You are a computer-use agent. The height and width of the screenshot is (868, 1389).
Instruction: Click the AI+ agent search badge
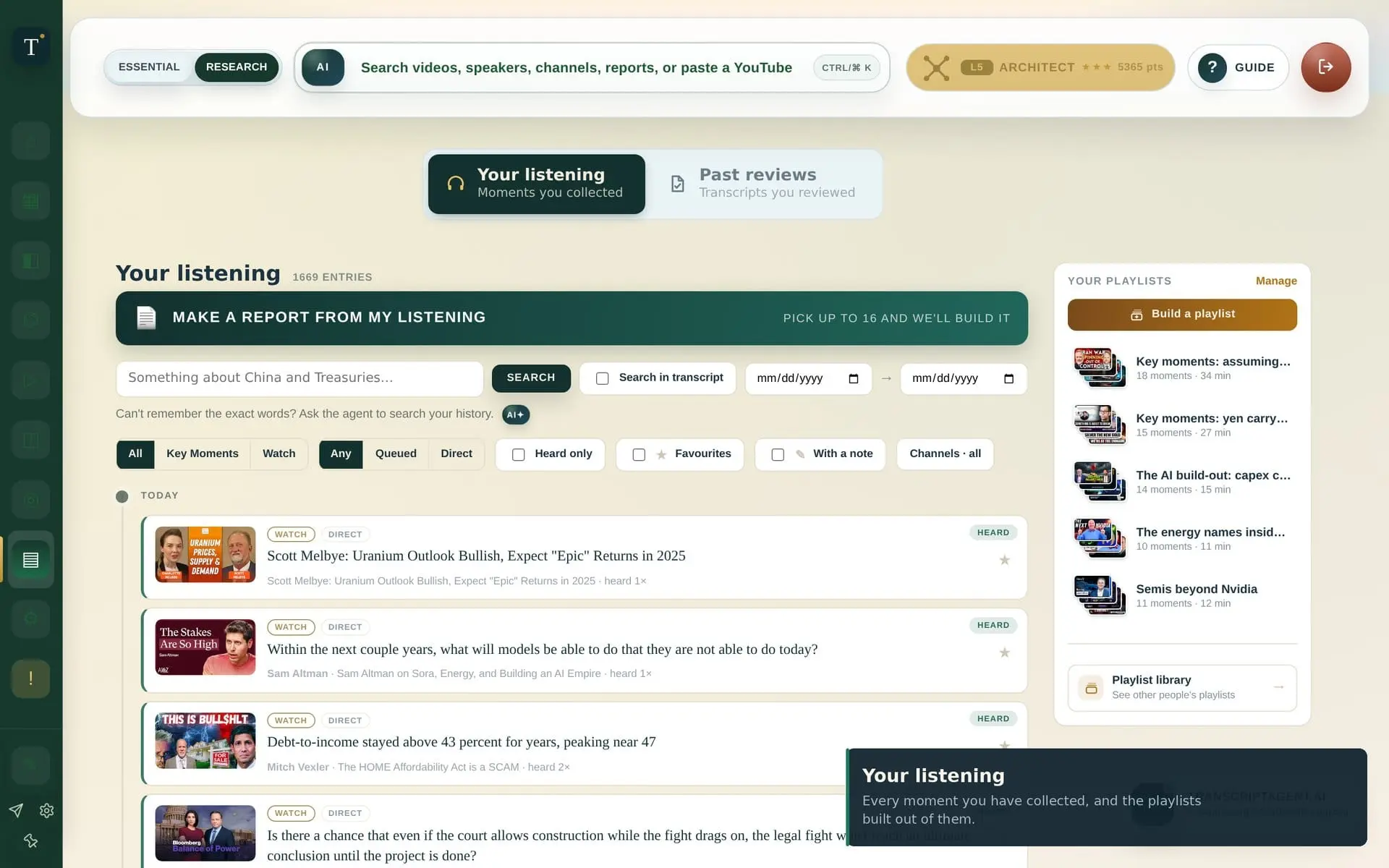[516, 414]
